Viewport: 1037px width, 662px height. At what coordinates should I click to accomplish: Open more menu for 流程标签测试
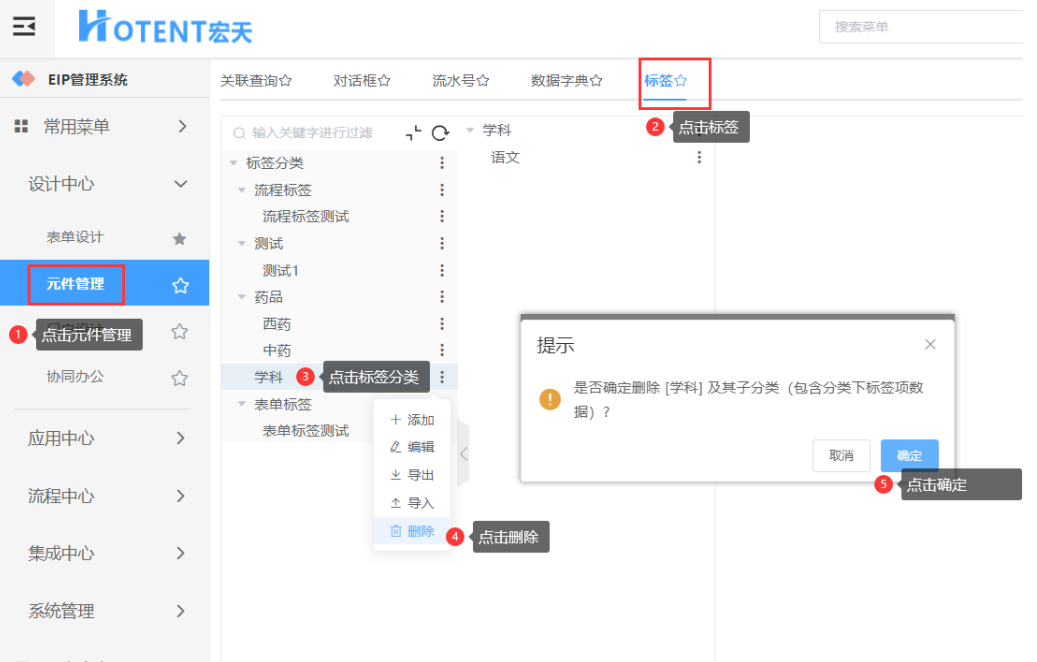pyautogui.click(x=442, y=216)
